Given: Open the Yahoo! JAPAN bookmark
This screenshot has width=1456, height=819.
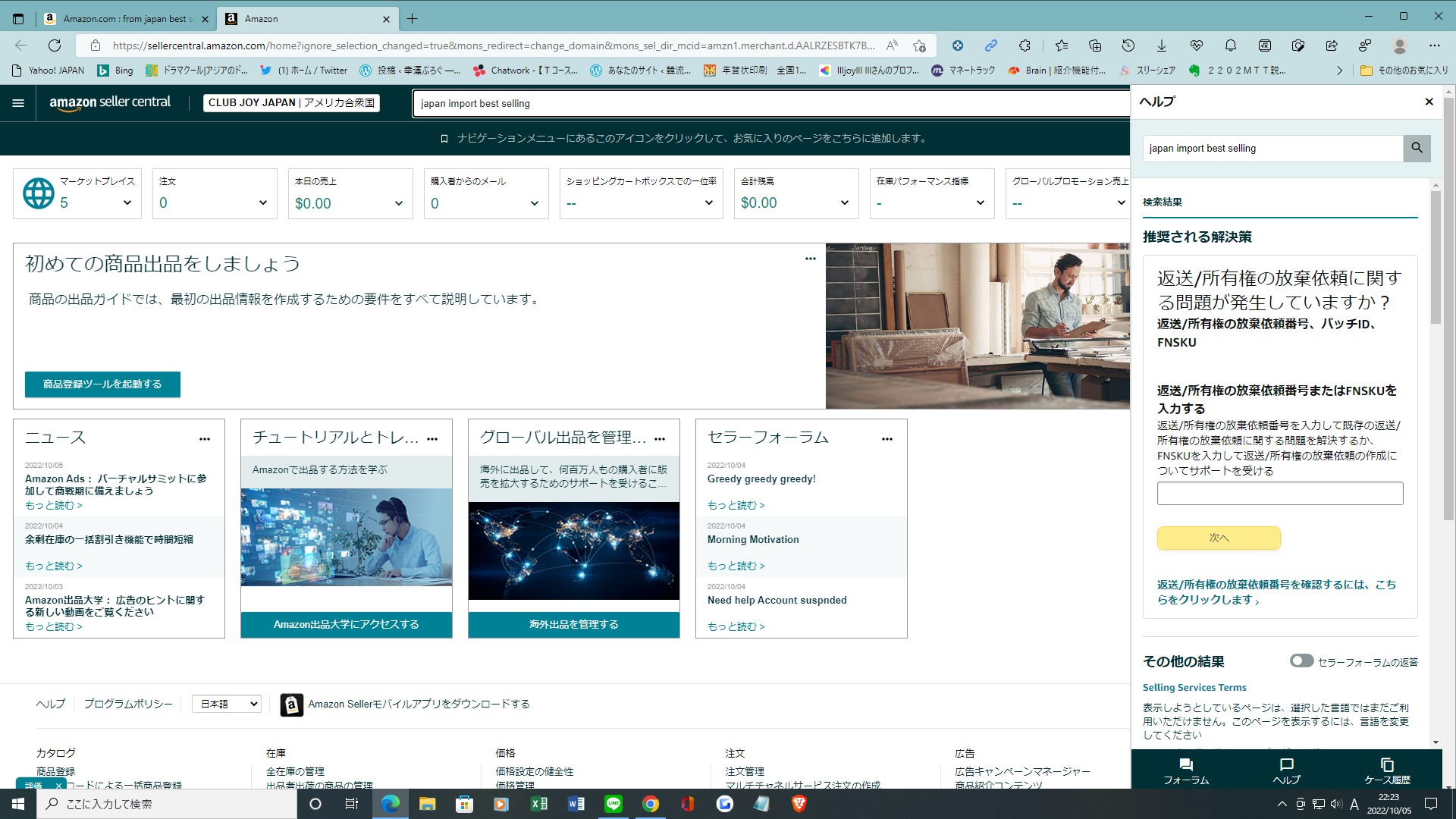Looking at the screenshot, I should [x=49, y=71].
